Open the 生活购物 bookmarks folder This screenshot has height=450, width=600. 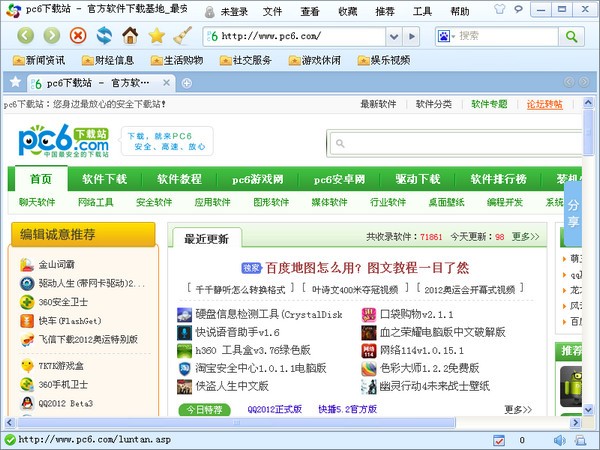click(x=177, y=60)
